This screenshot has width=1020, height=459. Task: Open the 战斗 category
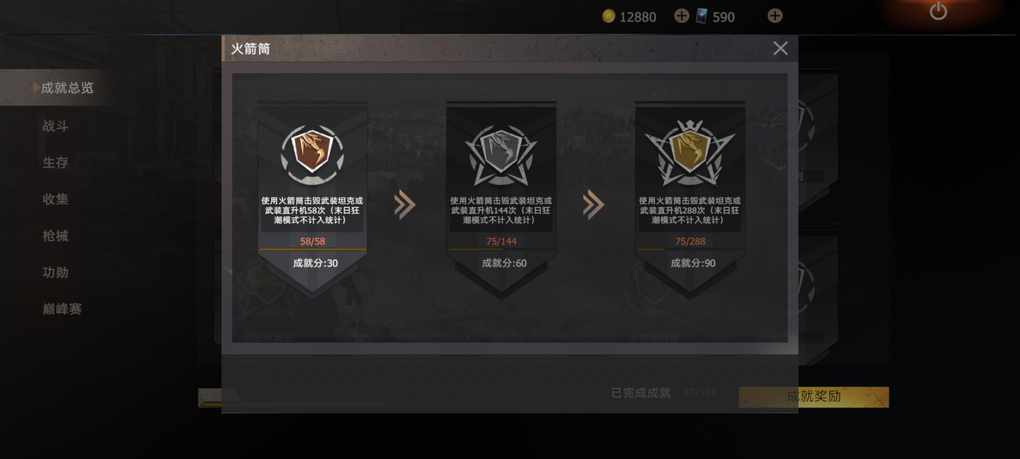[x=55, y=126]
